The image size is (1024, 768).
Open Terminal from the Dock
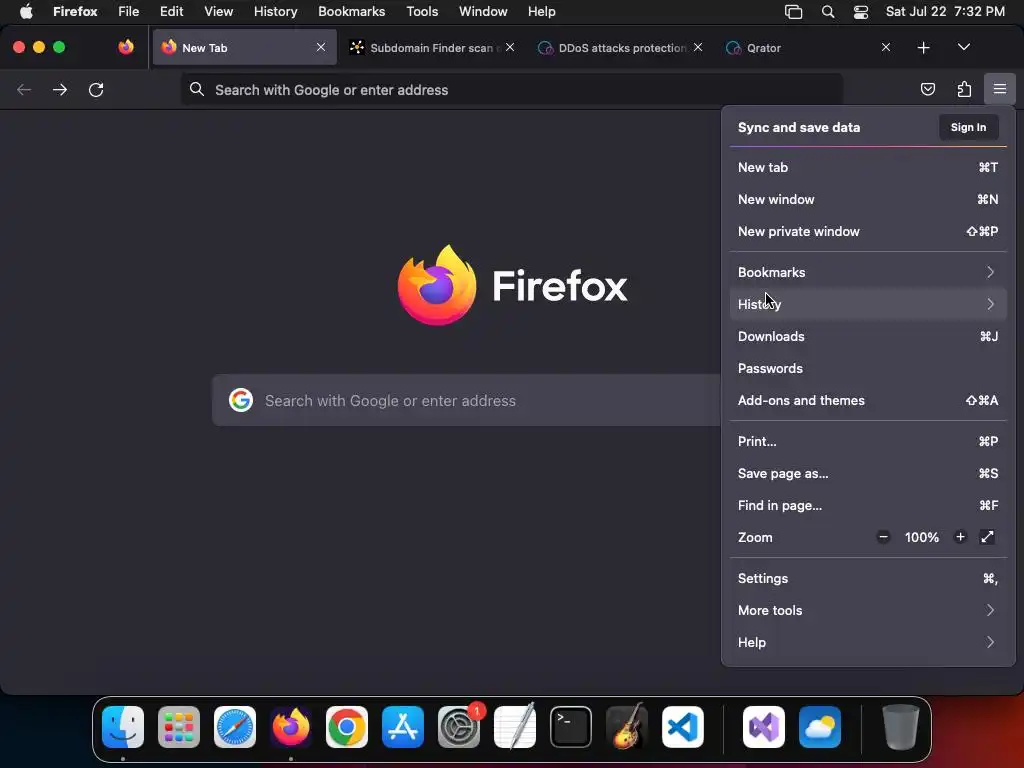click(x=571, y=727)
